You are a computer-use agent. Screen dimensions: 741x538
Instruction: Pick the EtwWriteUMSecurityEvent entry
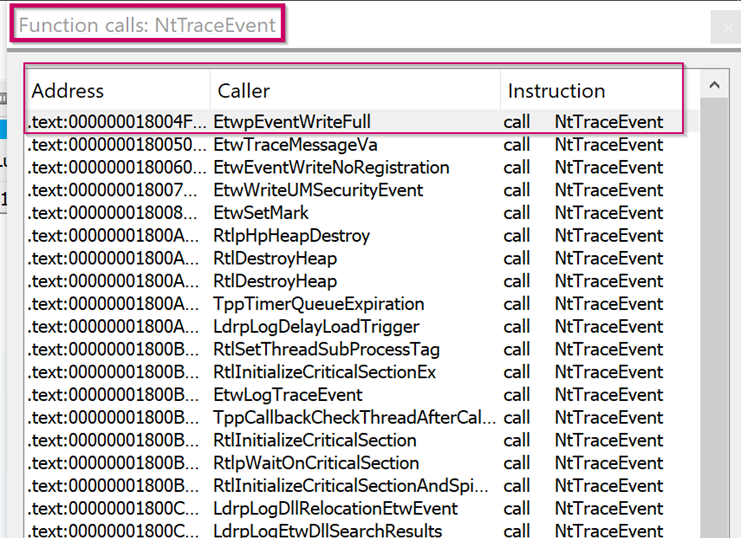318,190
